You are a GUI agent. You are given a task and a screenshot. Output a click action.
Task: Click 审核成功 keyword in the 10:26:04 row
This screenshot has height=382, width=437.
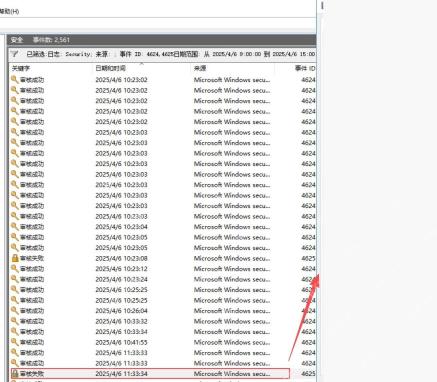tap(32, 311)
